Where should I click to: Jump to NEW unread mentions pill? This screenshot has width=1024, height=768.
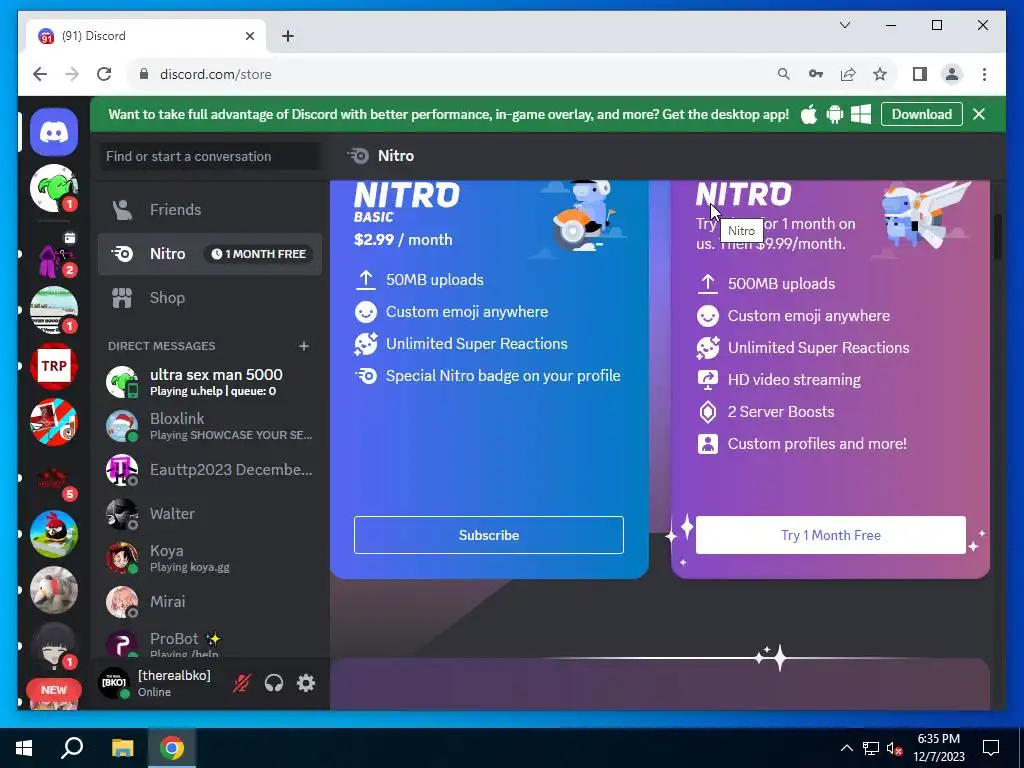tap(54, 690)
